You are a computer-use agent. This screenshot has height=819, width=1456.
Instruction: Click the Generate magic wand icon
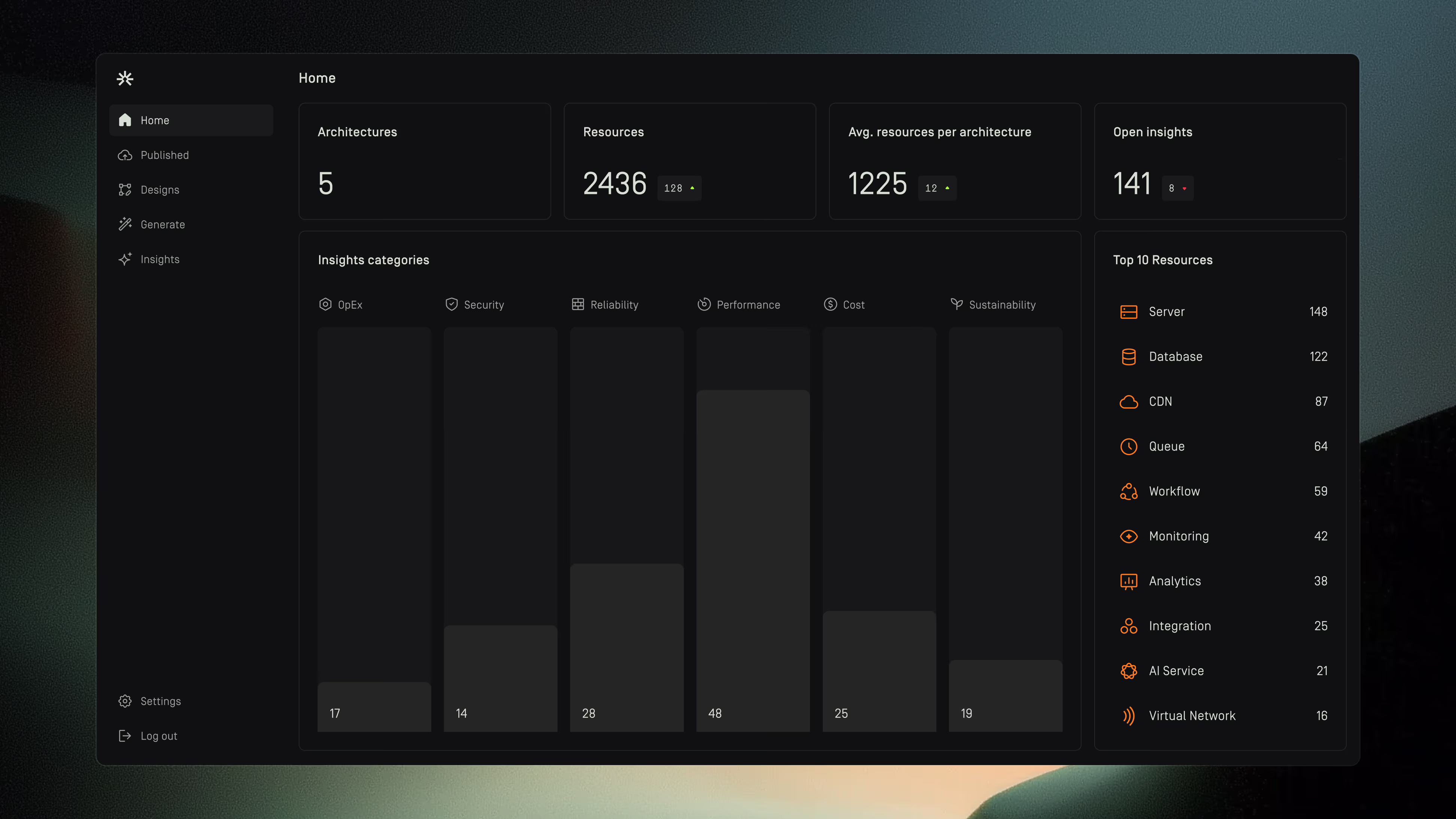coord(125,224)
